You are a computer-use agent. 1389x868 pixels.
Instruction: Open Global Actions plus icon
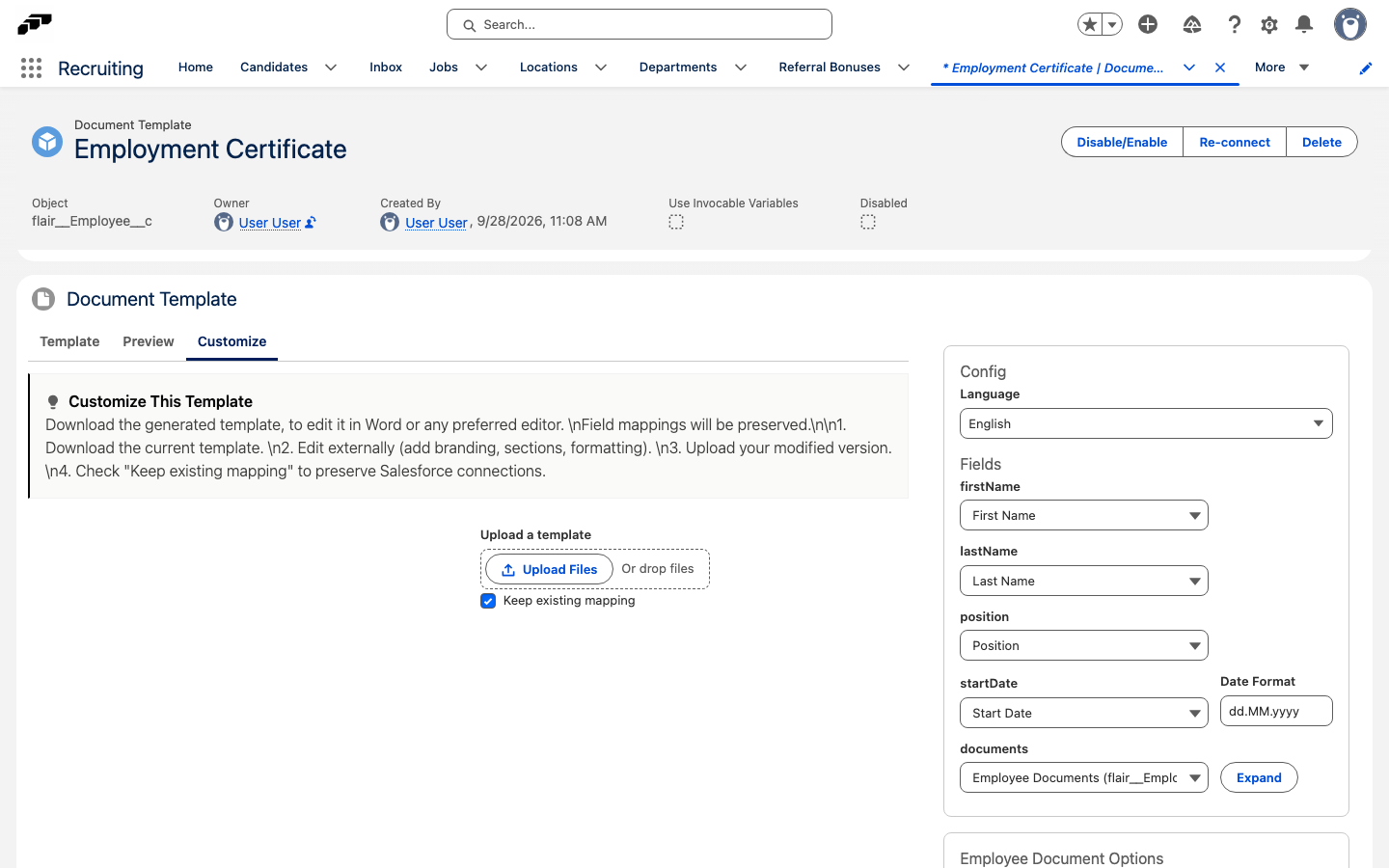pyautogui.click(x=1148, y=24)
